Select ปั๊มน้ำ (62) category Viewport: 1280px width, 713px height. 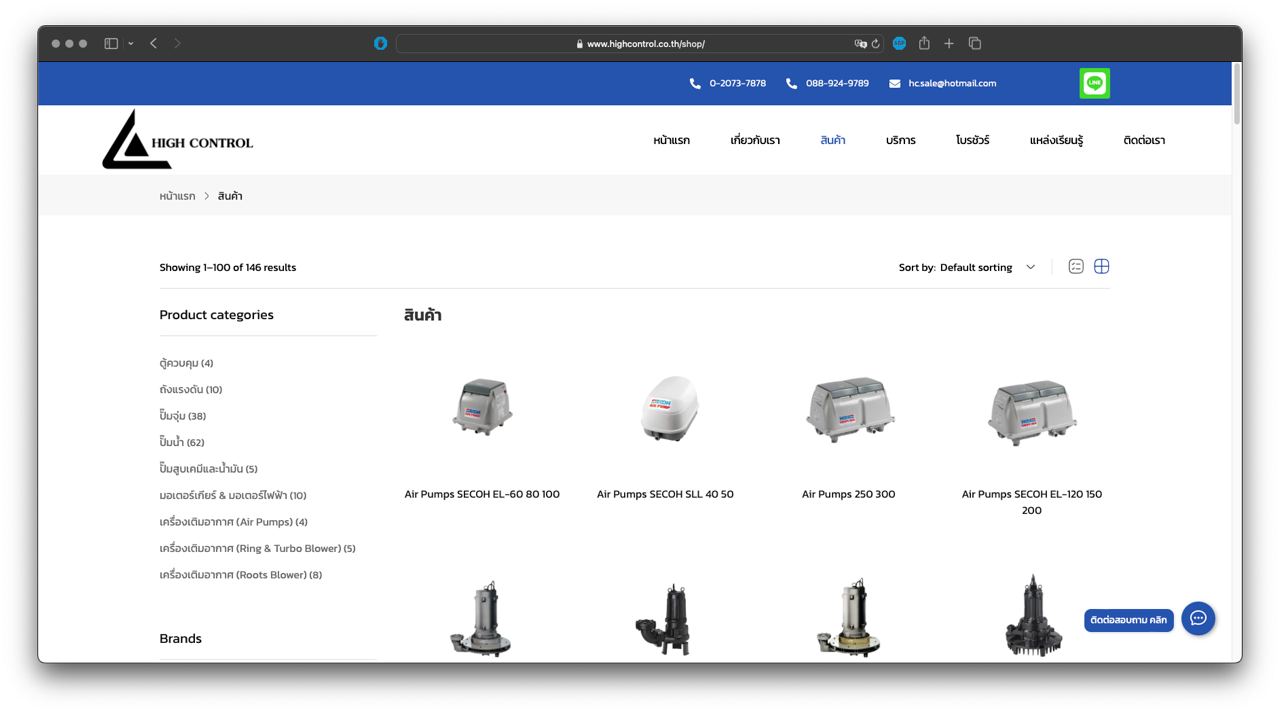[181, 442]
